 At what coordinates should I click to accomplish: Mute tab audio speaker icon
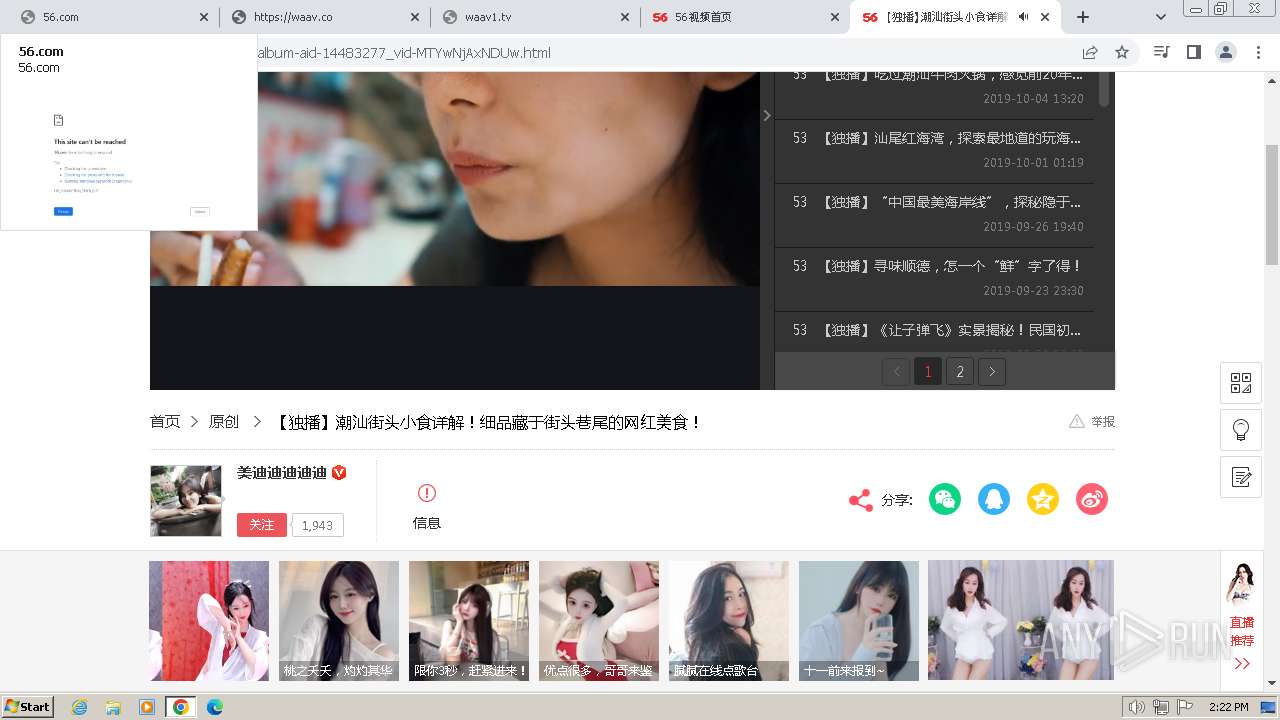tap(1024, 17)
